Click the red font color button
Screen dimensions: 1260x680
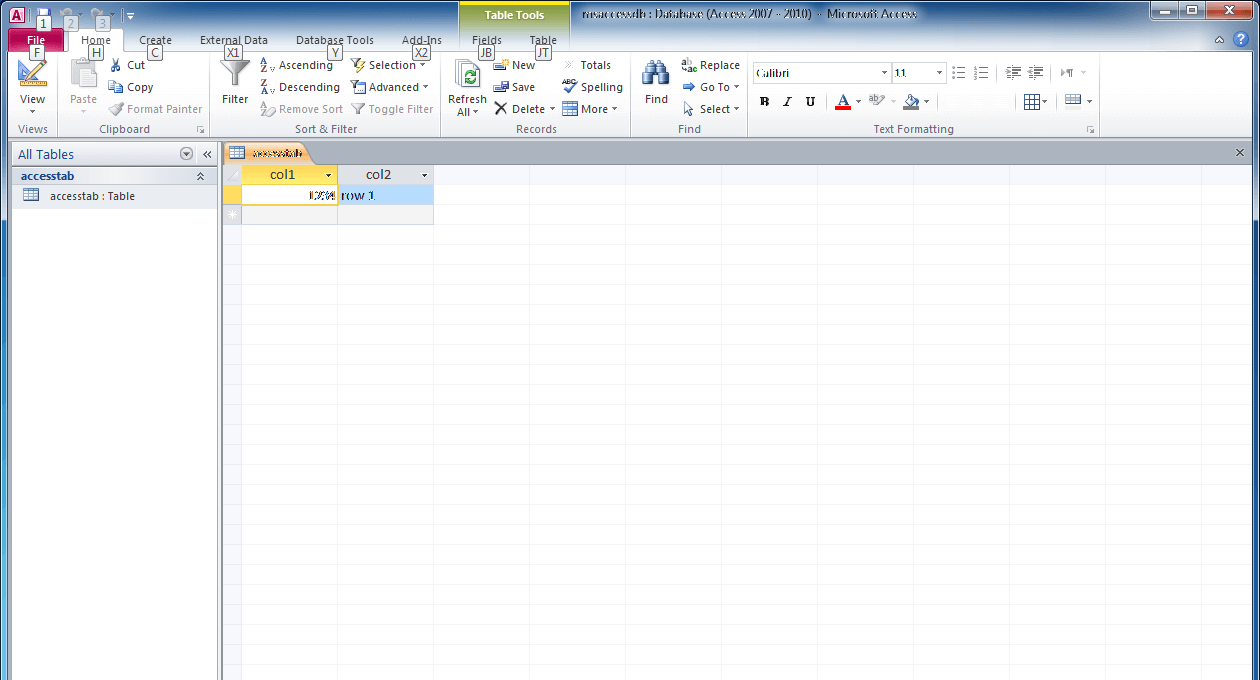[842, 102]
